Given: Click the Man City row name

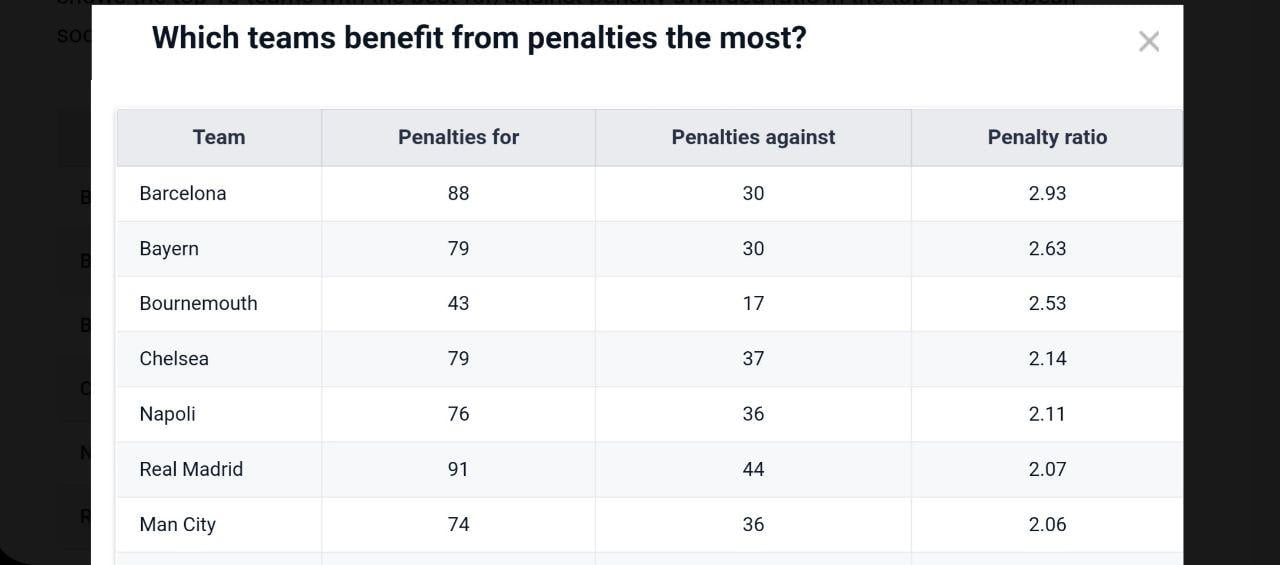Looking at the screenshot, I should click(x=177, y=524).
